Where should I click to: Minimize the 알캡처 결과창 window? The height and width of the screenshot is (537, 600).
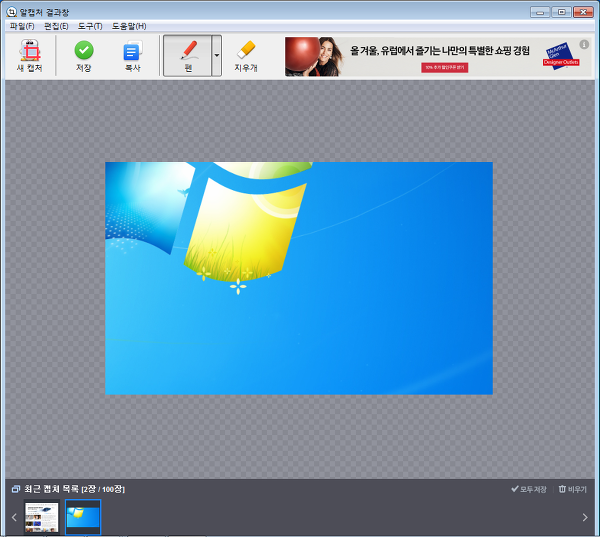pos(540,12)
